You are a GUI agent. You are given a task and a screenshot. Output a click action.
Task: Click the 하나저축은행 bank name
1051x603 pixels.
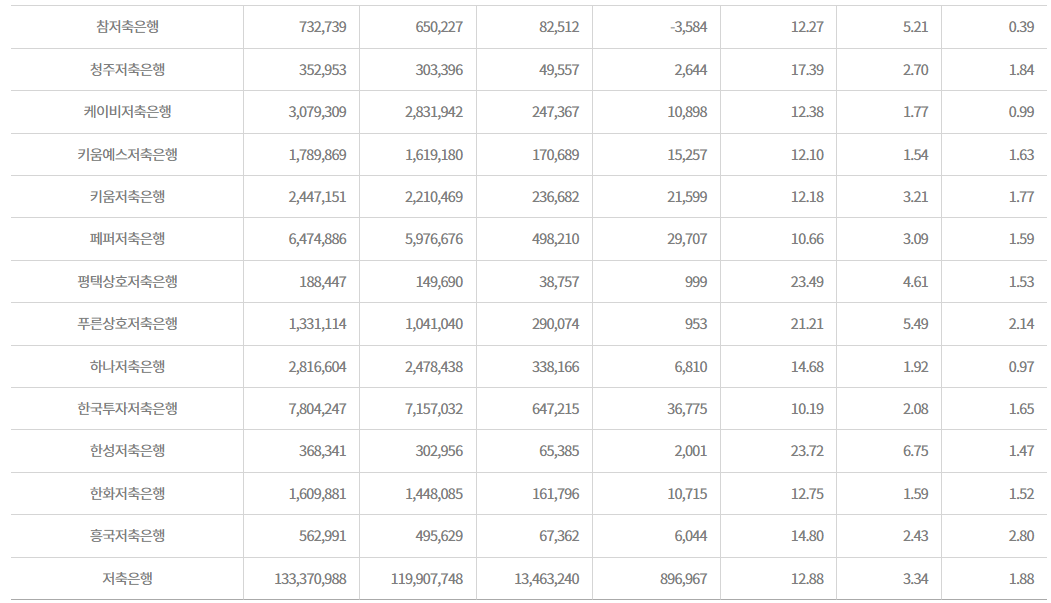point(127,367)
